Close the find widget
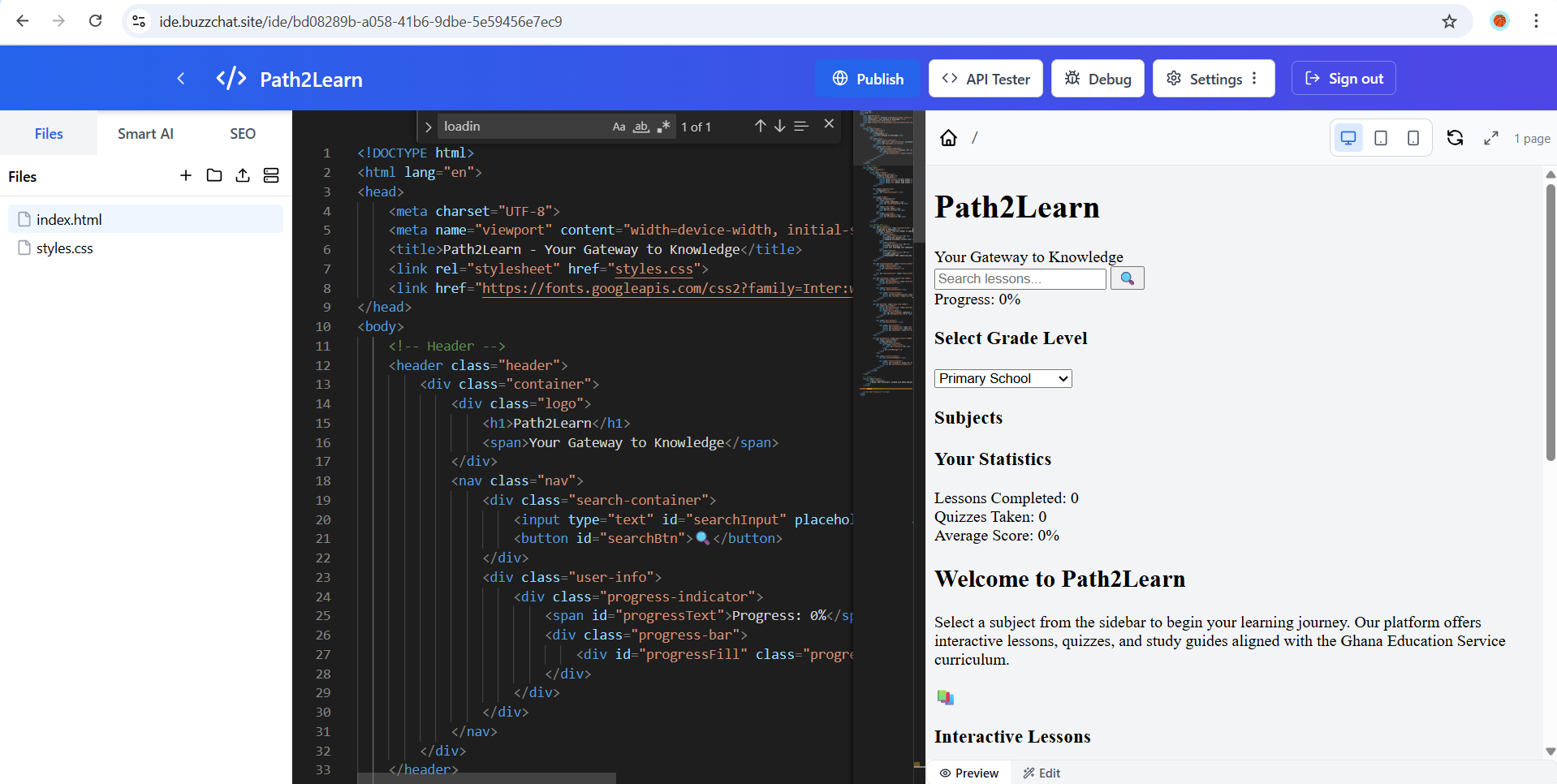Image resolution: width=1557 pixels, height=784 pixels. pyautogui.click(x=829, y=123)
